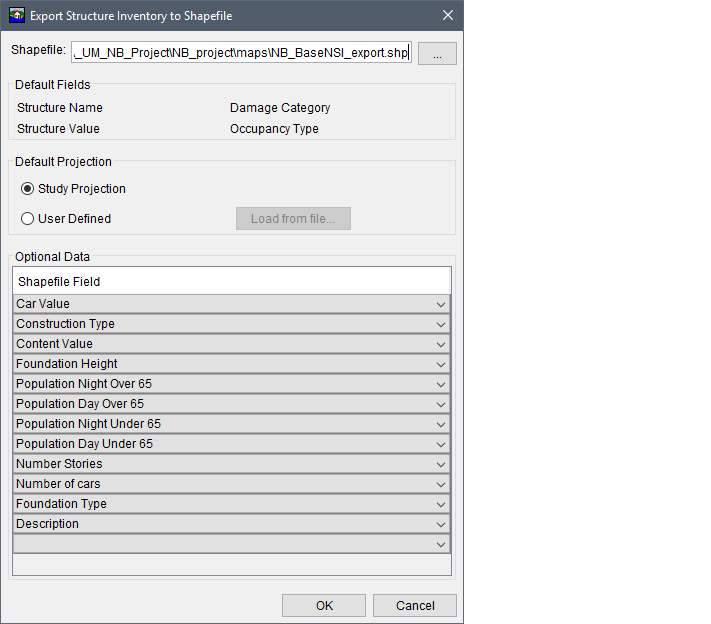The height and width of the screenshot is (624, 711).
Task: Click the Occupancy Type default field label
Action: 274,129
